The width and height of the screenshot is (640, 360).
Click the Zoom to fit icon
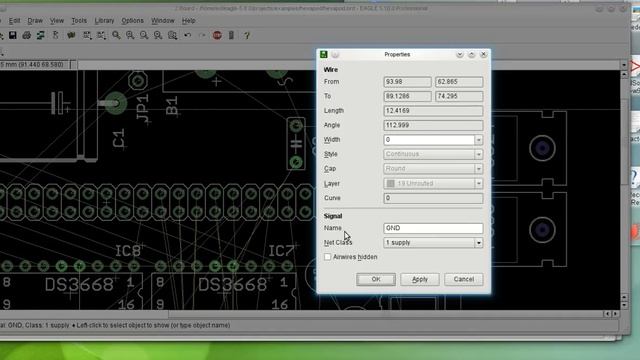tap(116, 36)
